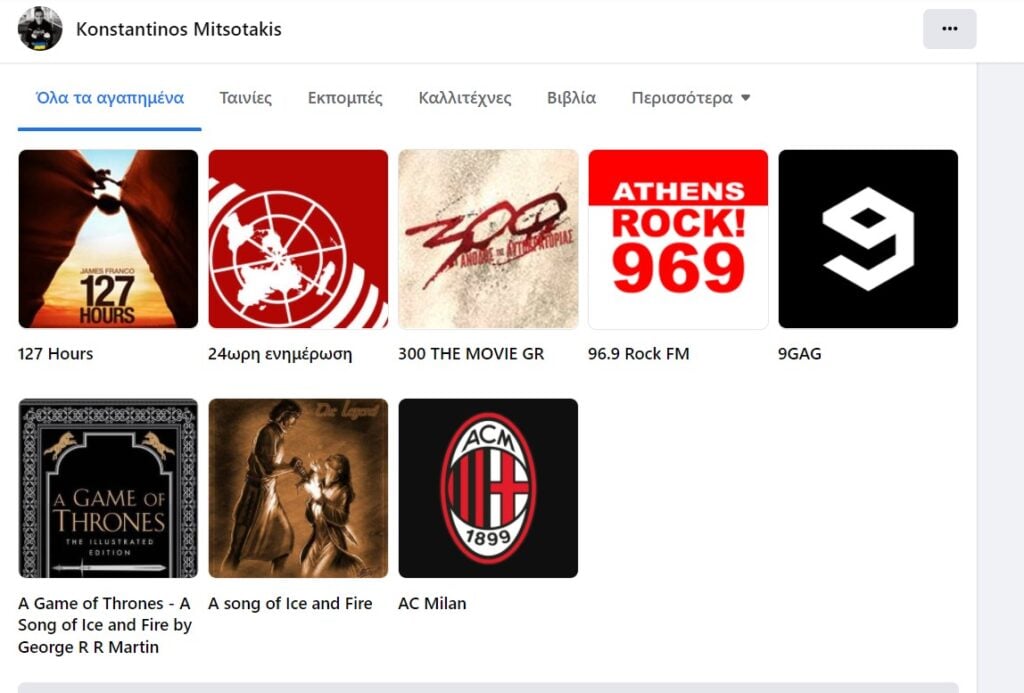Switch to the Εκπομπές tab

click(345, 98)
